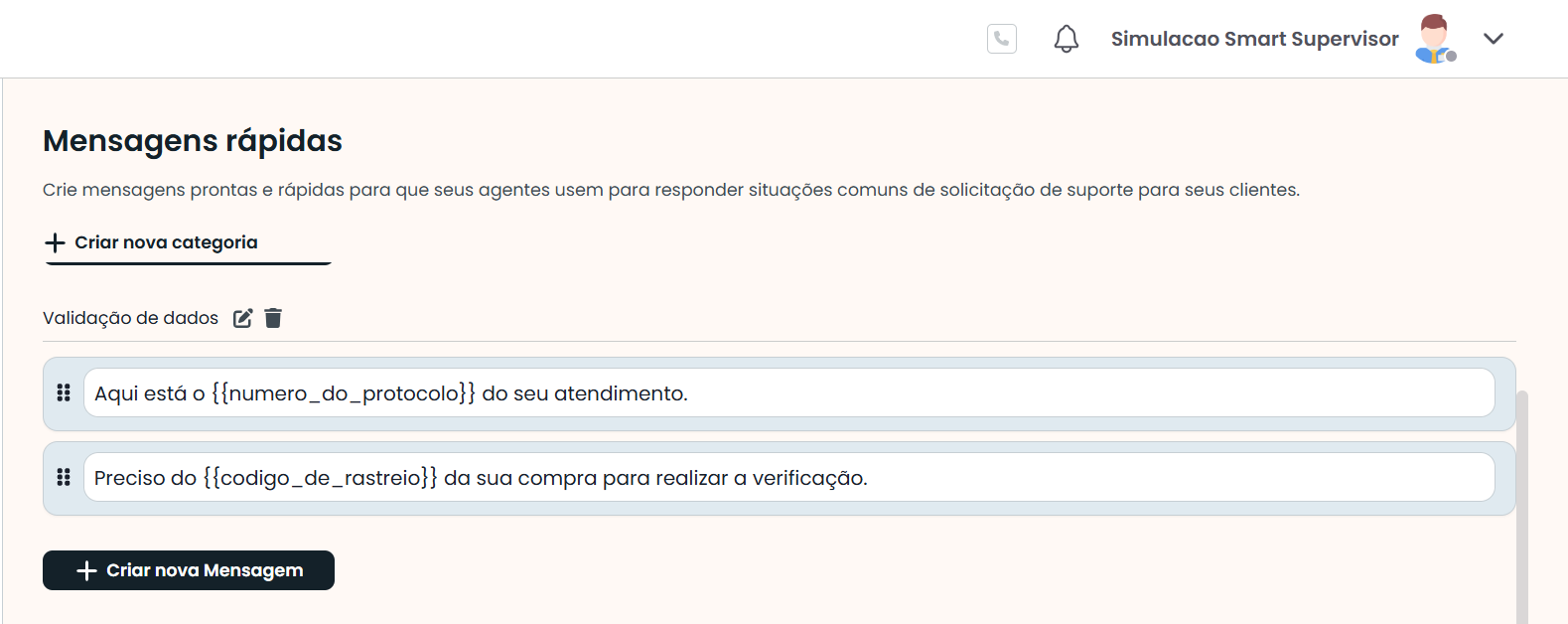The width and height of the screenshot is (1568, 624).
Task: Click the phone call icon
Action: coord(1002,39)
